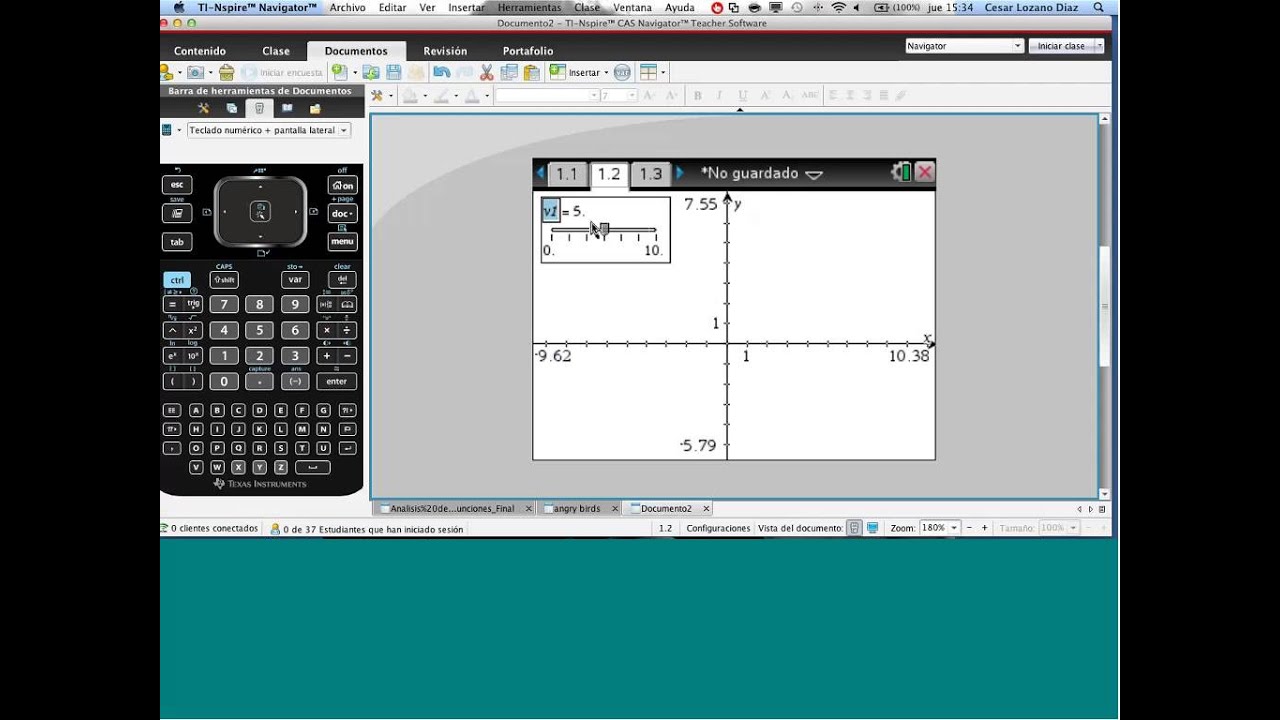Click the workspace tools wrench icon

pos(377,96)
